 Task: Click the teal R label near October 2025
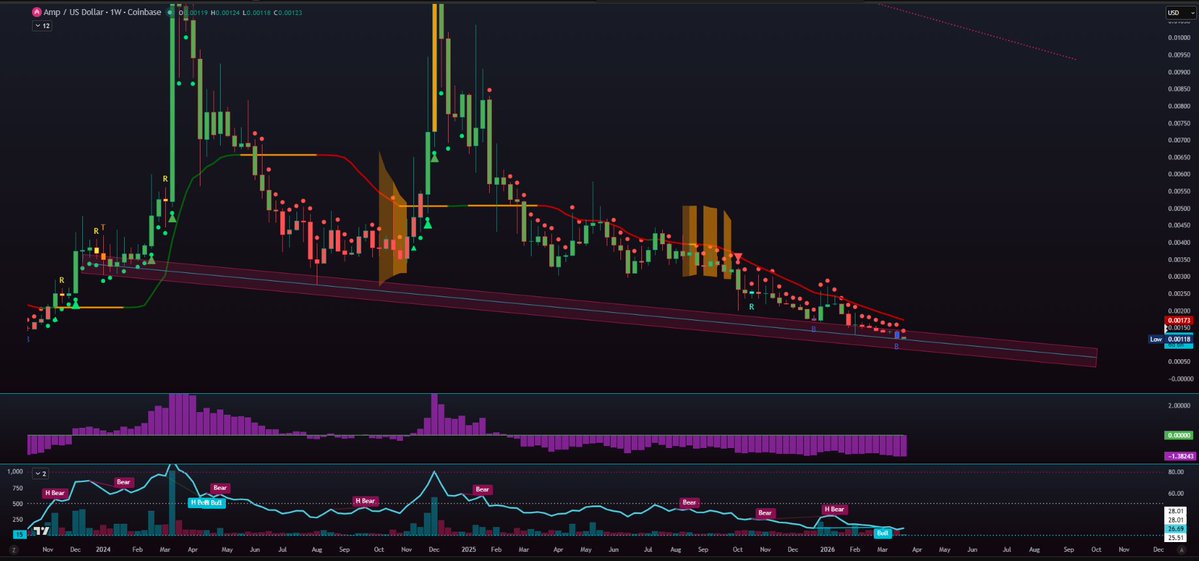pyautogui.click(x=752, y=306)
